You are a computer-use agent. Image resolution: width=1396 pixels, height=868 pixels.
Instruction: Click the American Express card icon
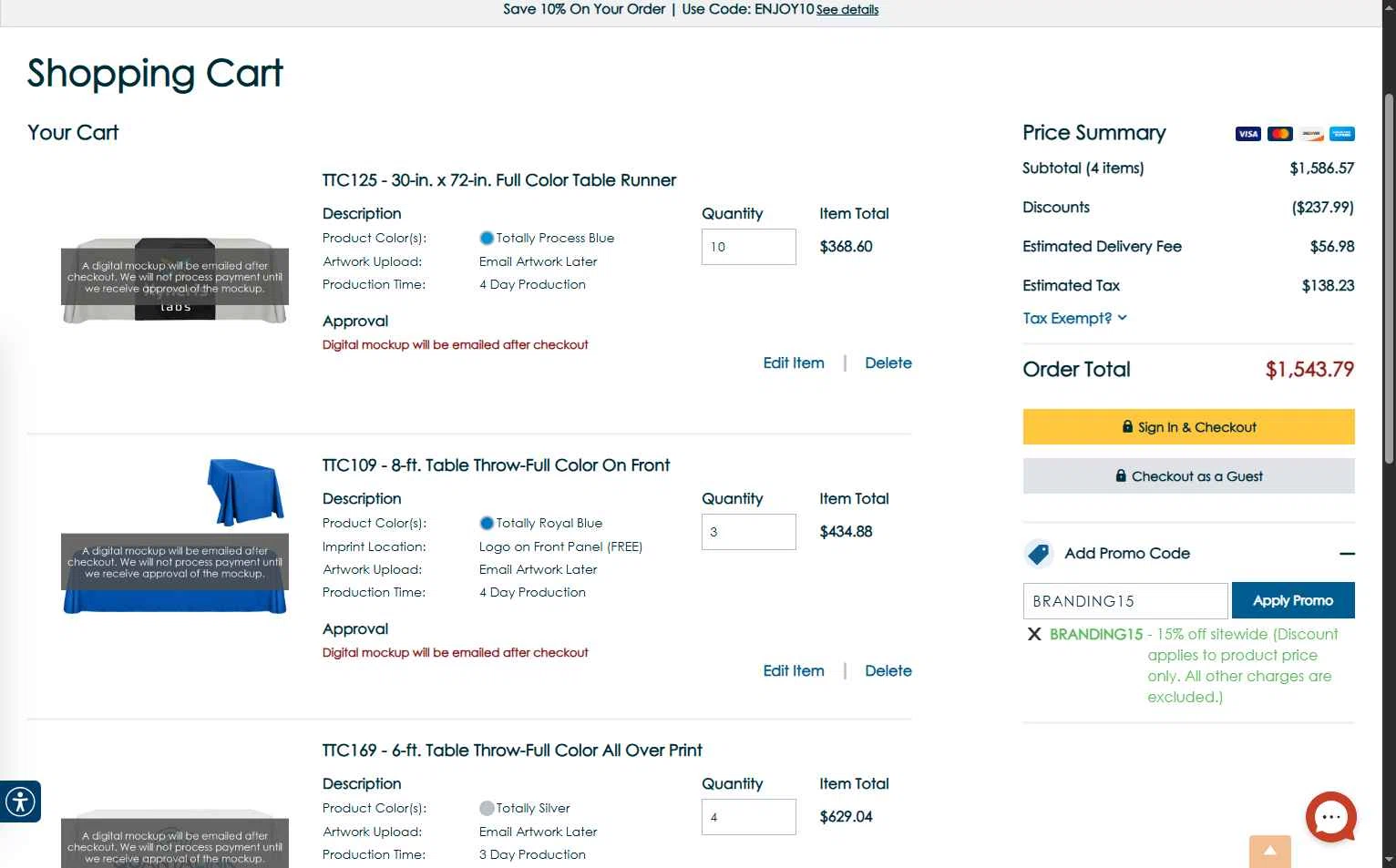(x=1341, y=134)
